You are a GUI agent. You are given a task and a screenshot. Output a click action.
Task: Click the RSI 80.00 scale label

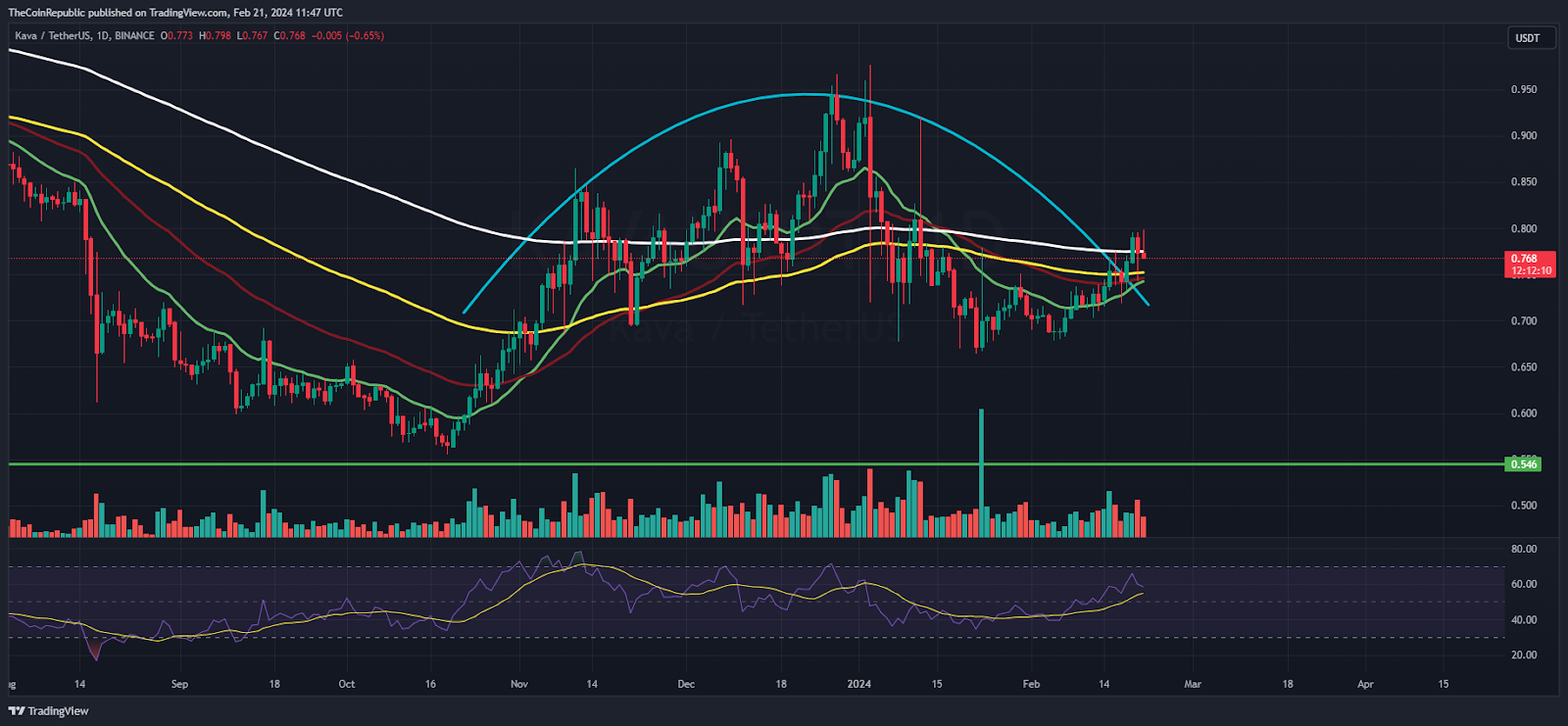click(1524, 549)
